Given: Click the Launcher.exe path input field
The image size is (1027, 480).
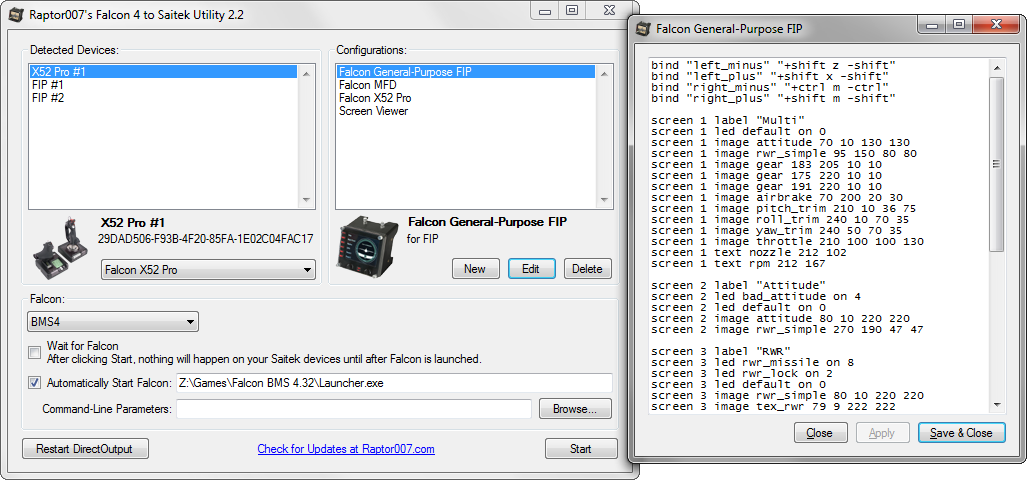Looking at the screenshot, I should tap(394, 383).
